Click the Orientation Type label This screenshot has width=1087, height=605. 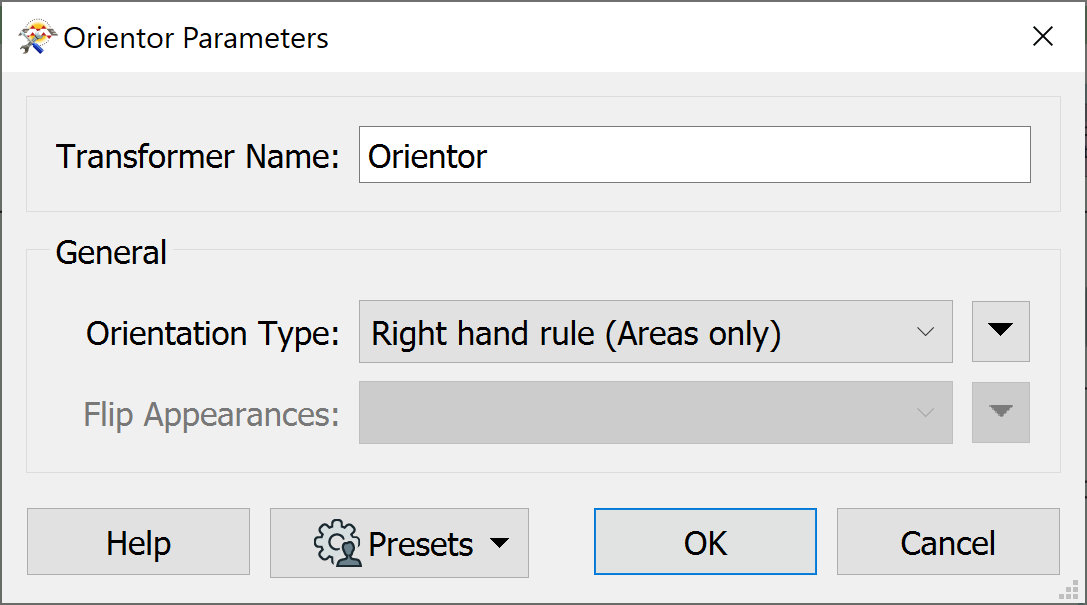[213, 333]
